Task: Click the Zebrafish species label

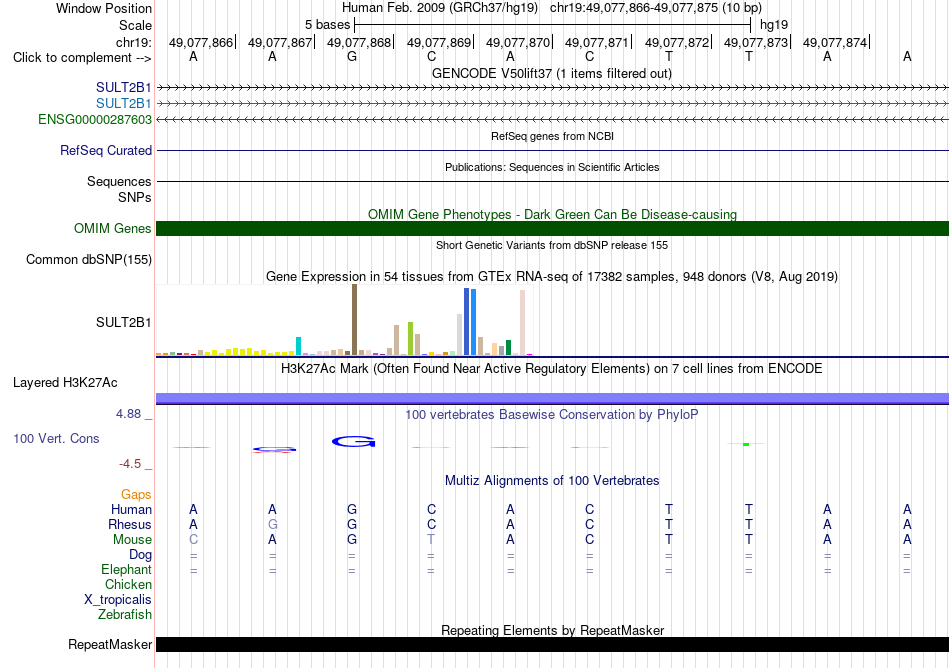Action: [x=125, y=614]
